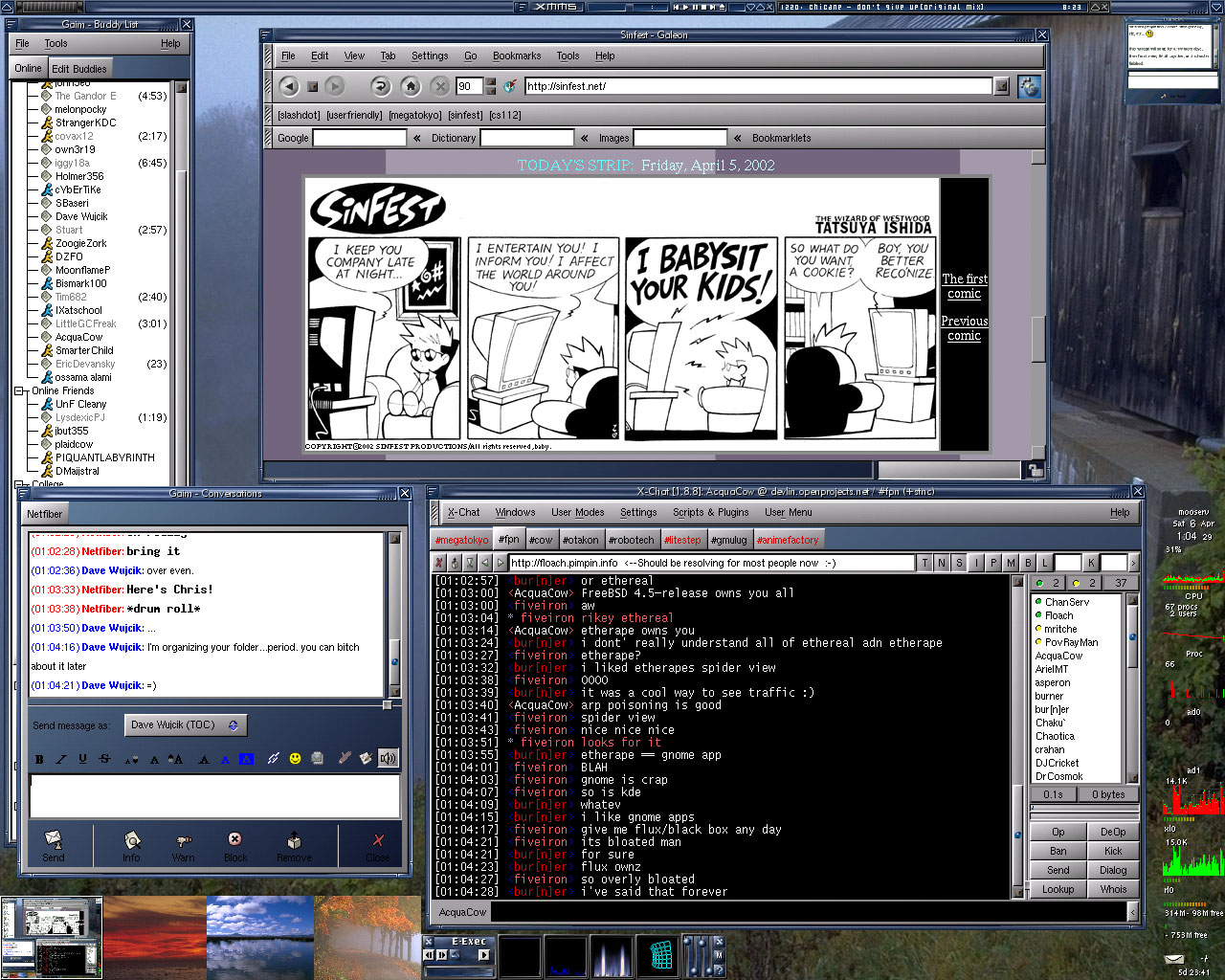Click Remove buddy icon in Gaim conversation
Screen dimensions: 1225x980
pyautogui.click(x=294, y=839)
